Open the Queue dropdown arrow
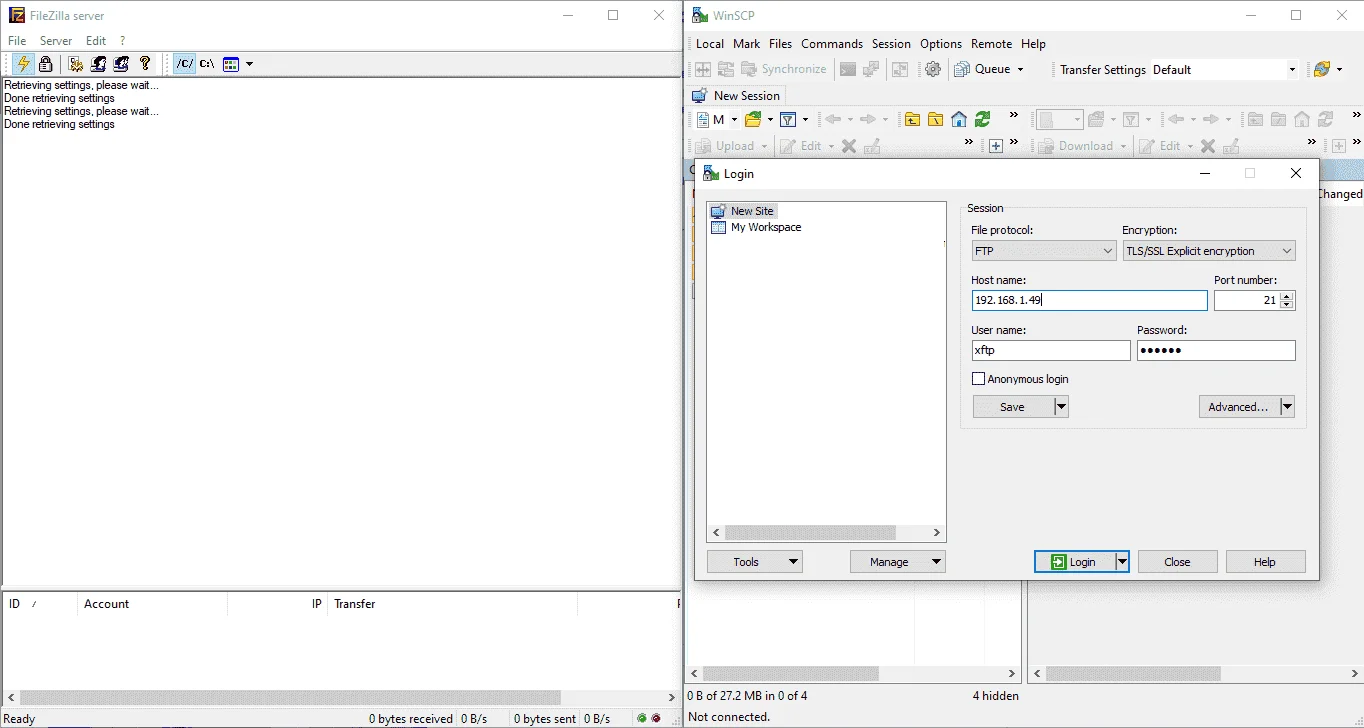Screen dimensions: 1364x728 (1020, 69)
